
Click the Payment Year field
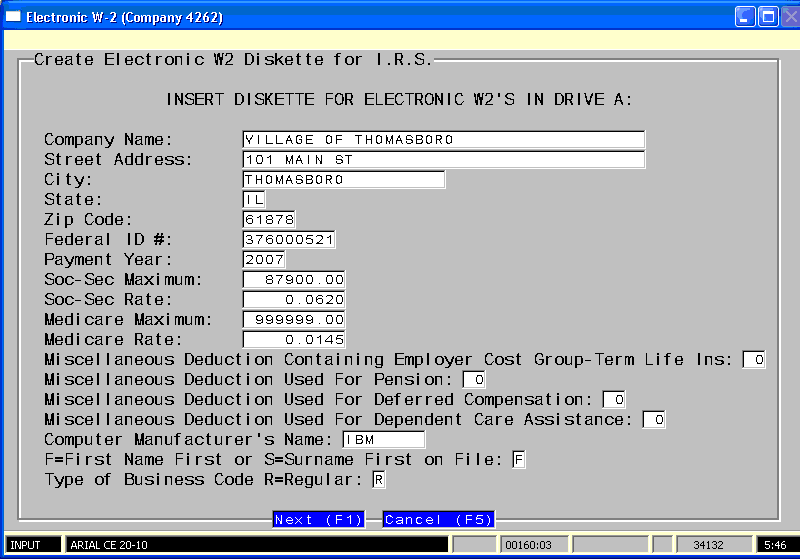[x=264, y=260]
